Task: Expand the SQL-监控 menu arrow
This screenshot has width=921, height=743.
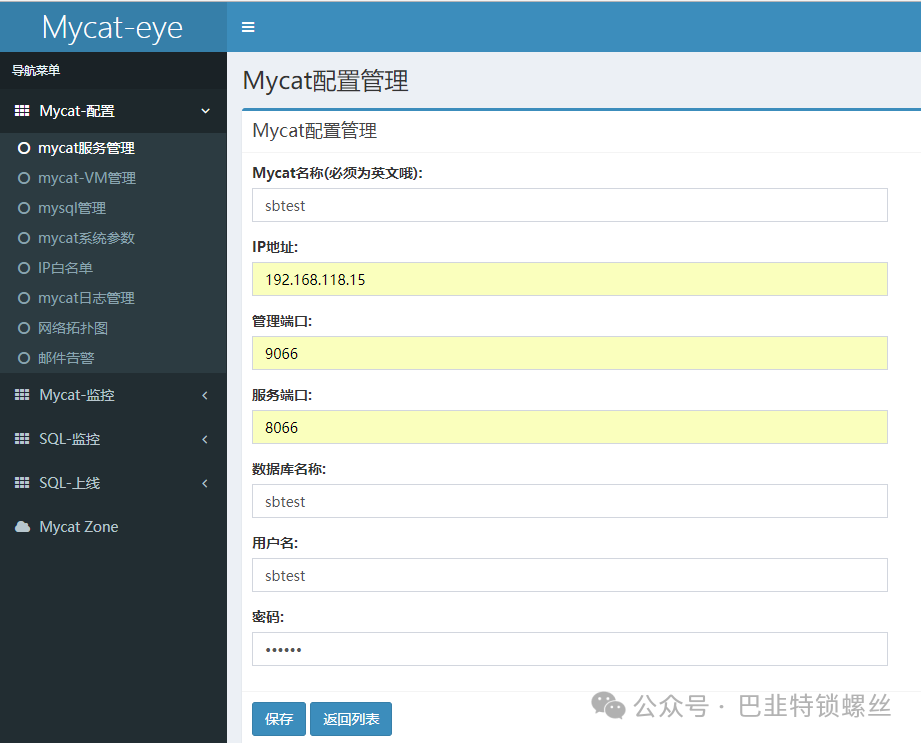Action: coord(205,439)
